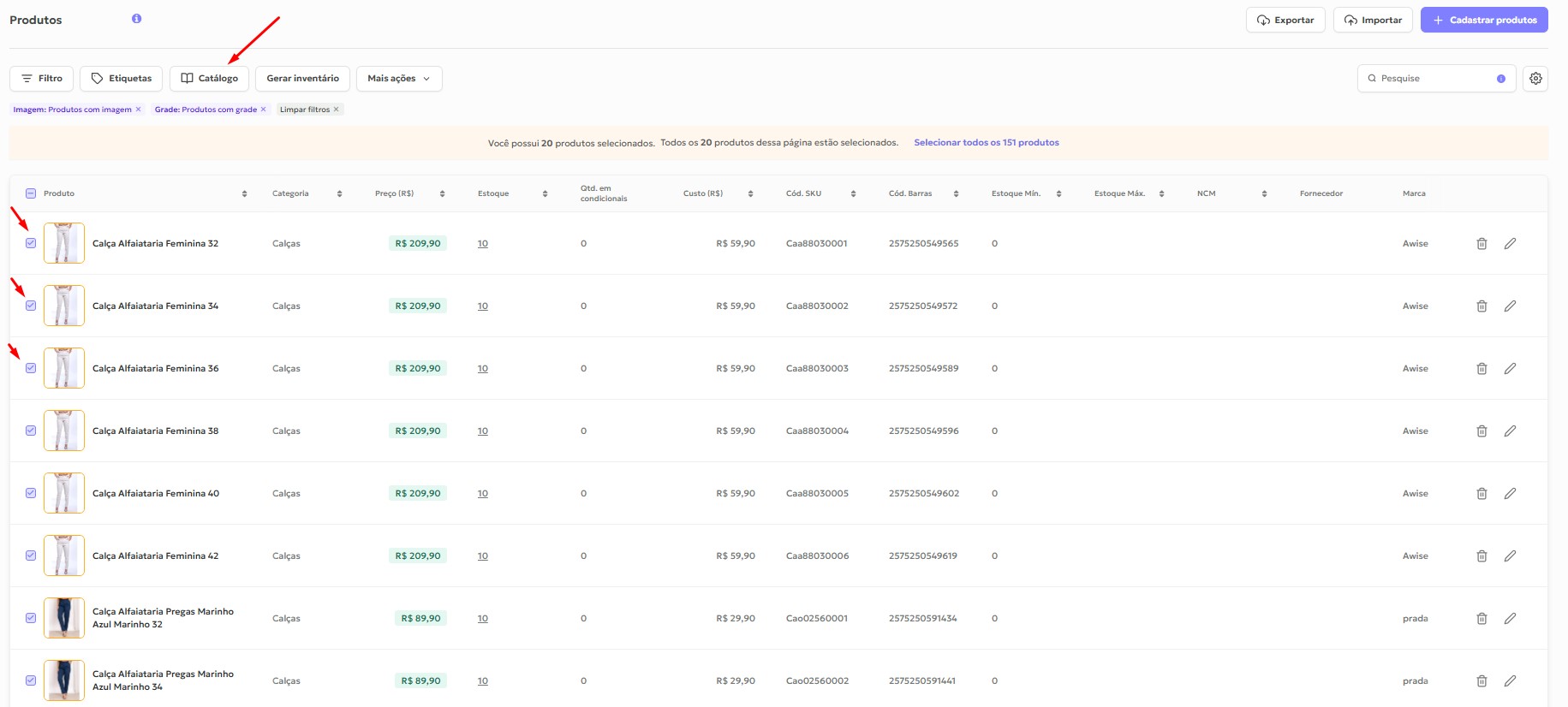This screenshot has width=1568, height=707.
Task: Edit Calça Alfaiataria Feminina 42 with pencil icon
Action: click(1510, 556)
